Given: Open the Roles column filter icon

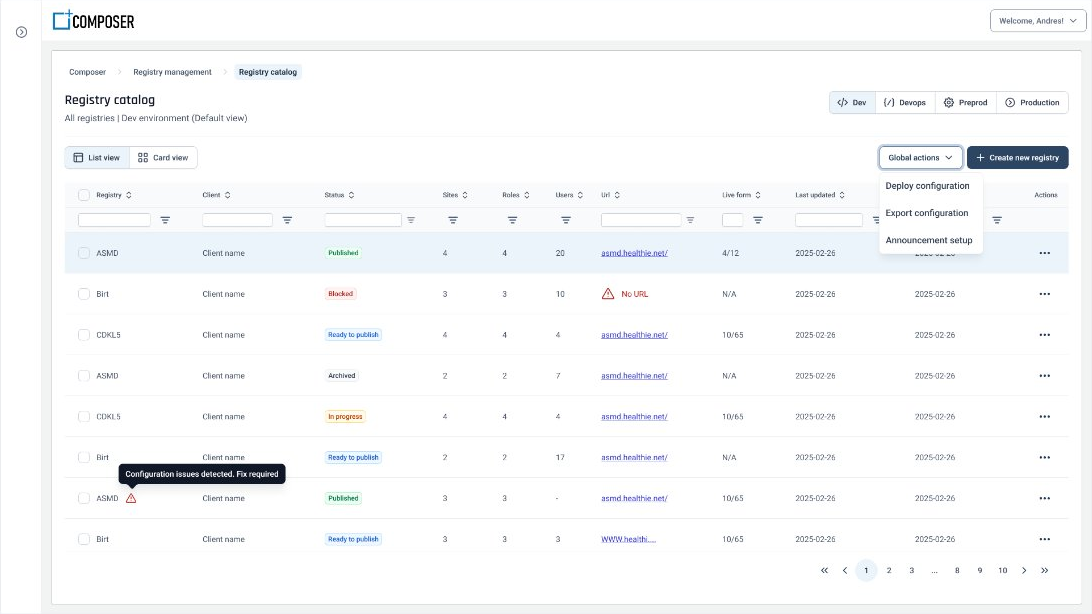Looking at the screenshot, I should click(513, 220).
